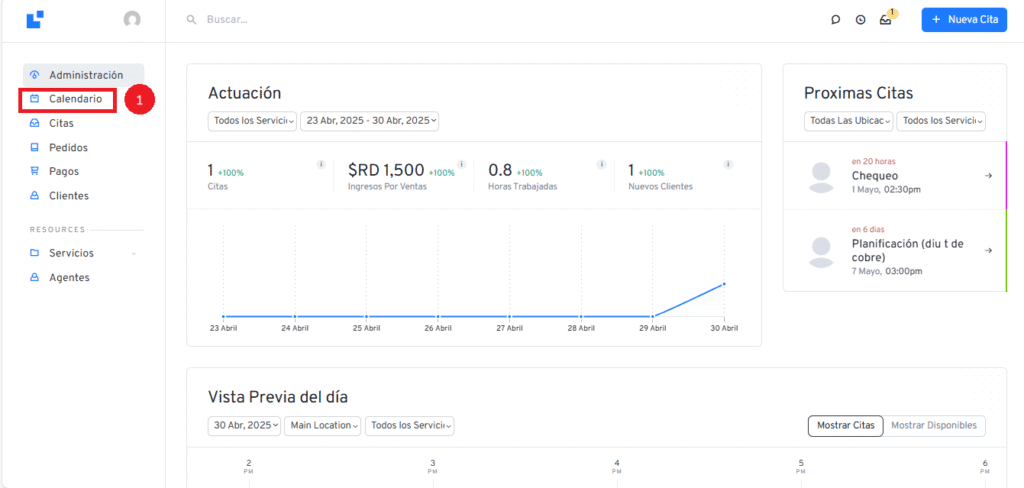Select Mostrar Citas view toggle
Screen dimensions: 1024x488
845,425
